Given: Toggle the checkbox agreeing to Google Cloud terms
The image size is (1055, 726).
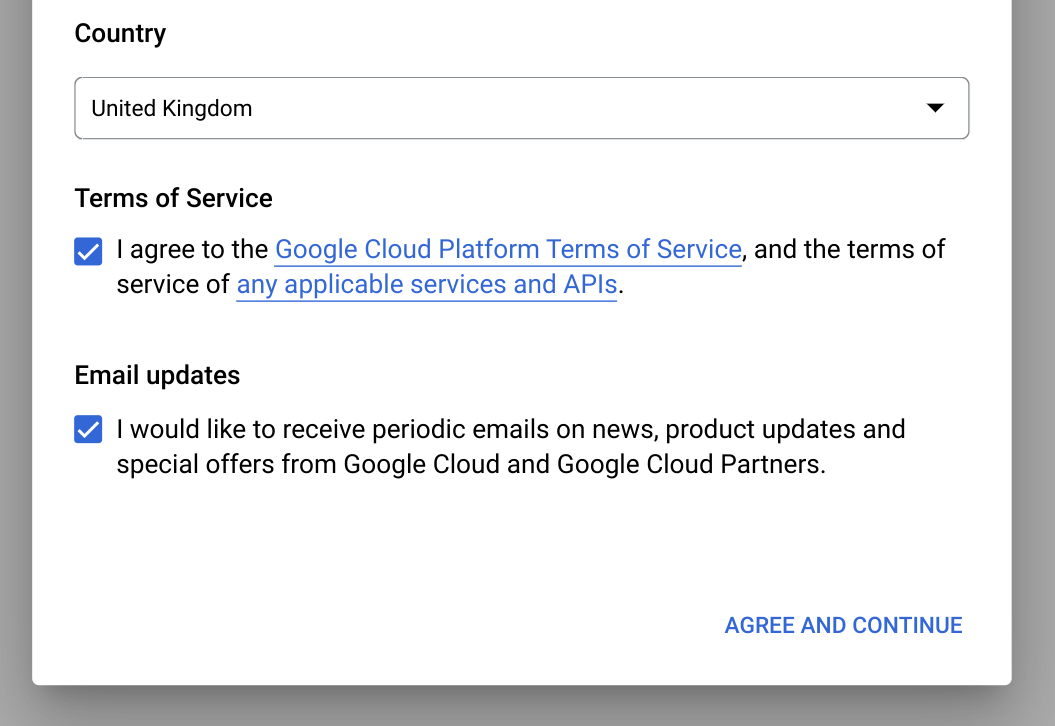Looking at the screenshot, I should tap(88, 251).
